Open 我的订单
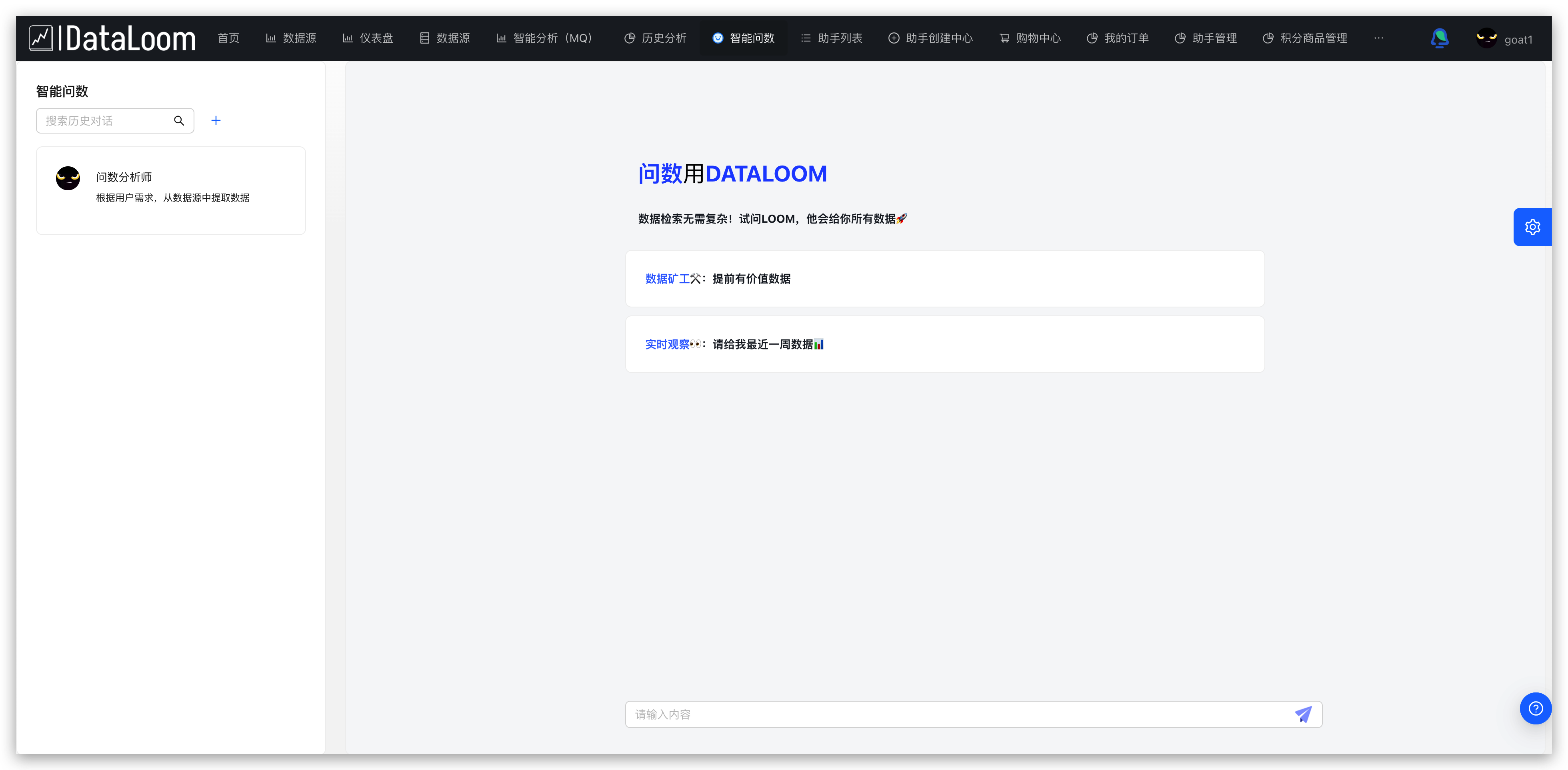1568x770 pixels. click(1118, 38)
